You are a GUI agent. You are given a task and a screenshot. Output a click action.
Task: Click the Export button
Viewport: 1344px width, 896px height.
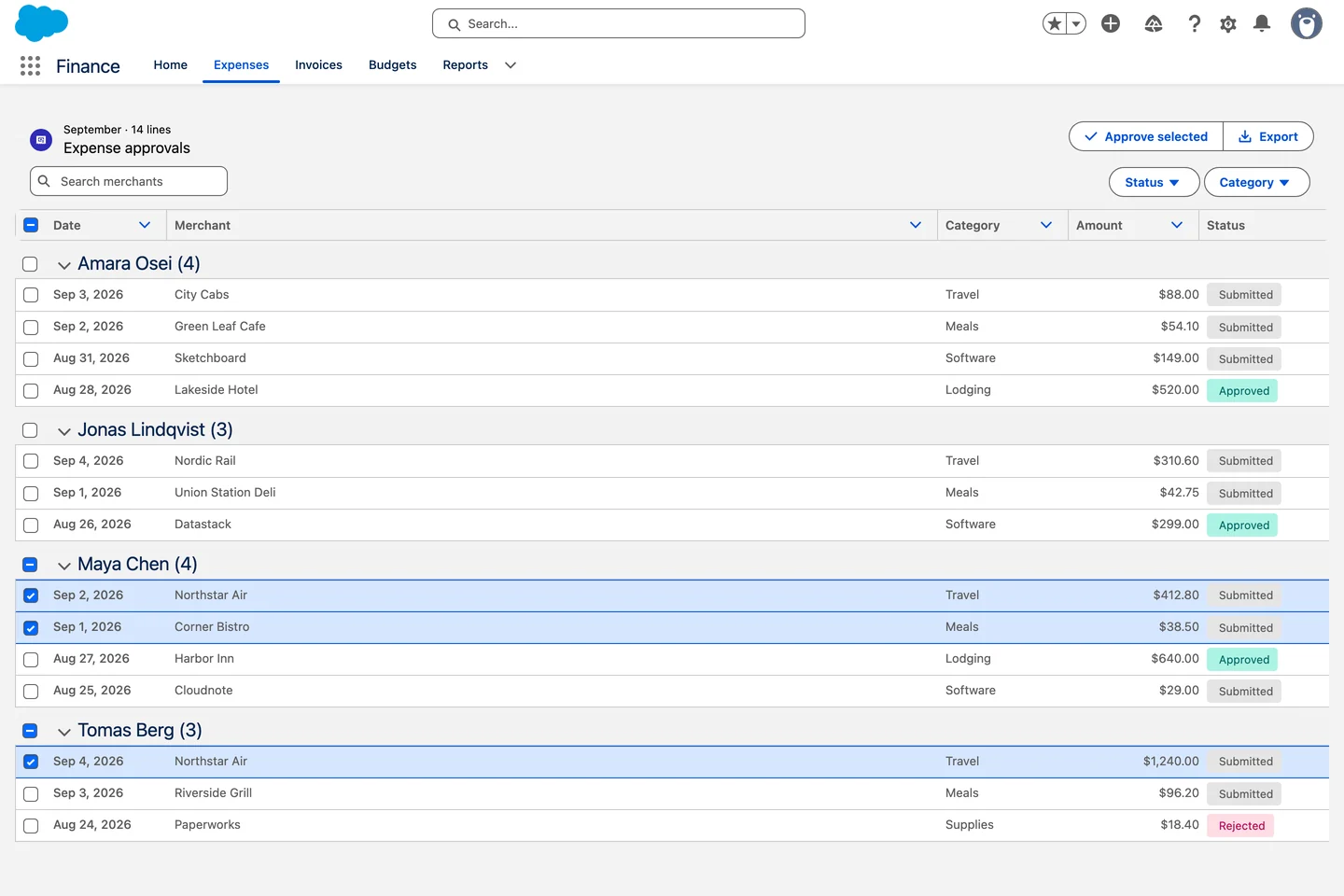1268,136
